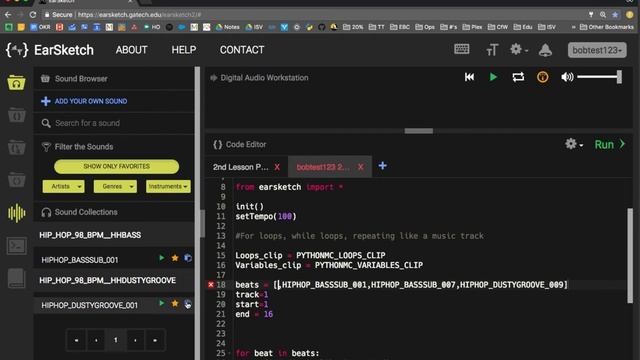Open Other Bookmarks folder

[x=607, y=27]
